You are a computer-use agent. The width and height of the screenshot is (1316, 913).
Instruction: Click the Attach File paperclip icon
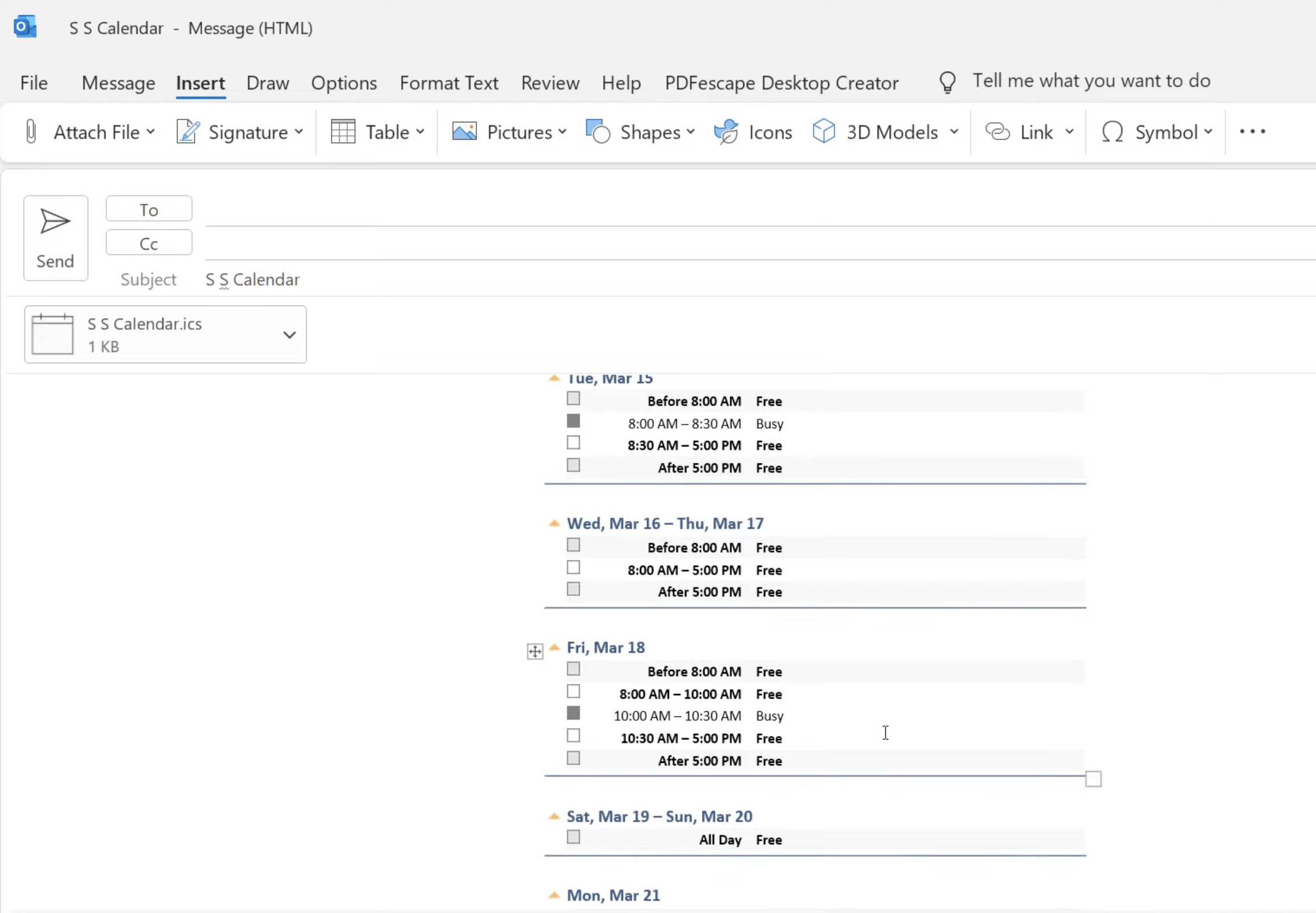pos(31,132)
